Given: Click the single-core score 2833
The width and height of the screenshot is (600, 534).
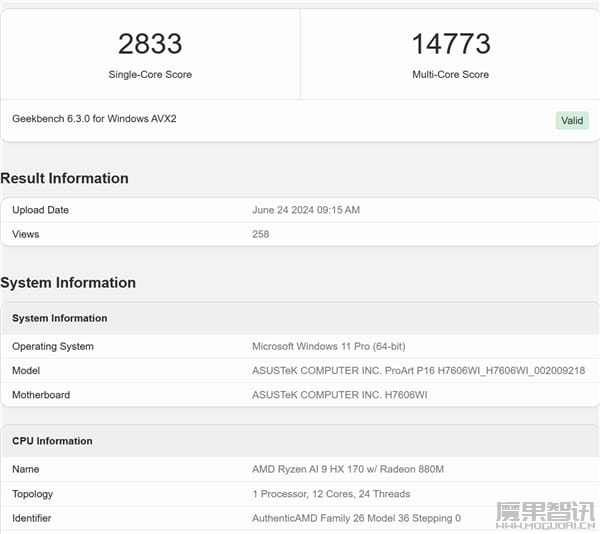Looking at the screenshot, I should coord(150,44).
